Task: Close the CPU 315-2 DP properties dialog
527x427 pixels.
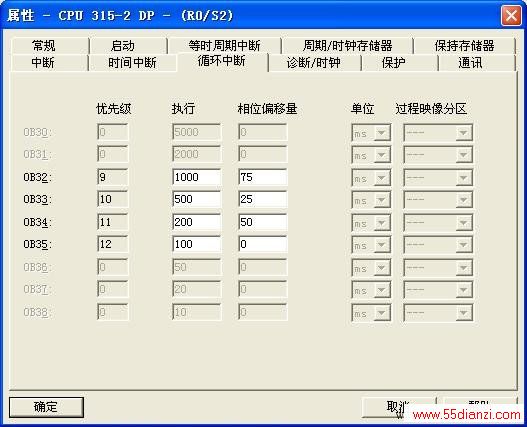Action: [511, 15]
